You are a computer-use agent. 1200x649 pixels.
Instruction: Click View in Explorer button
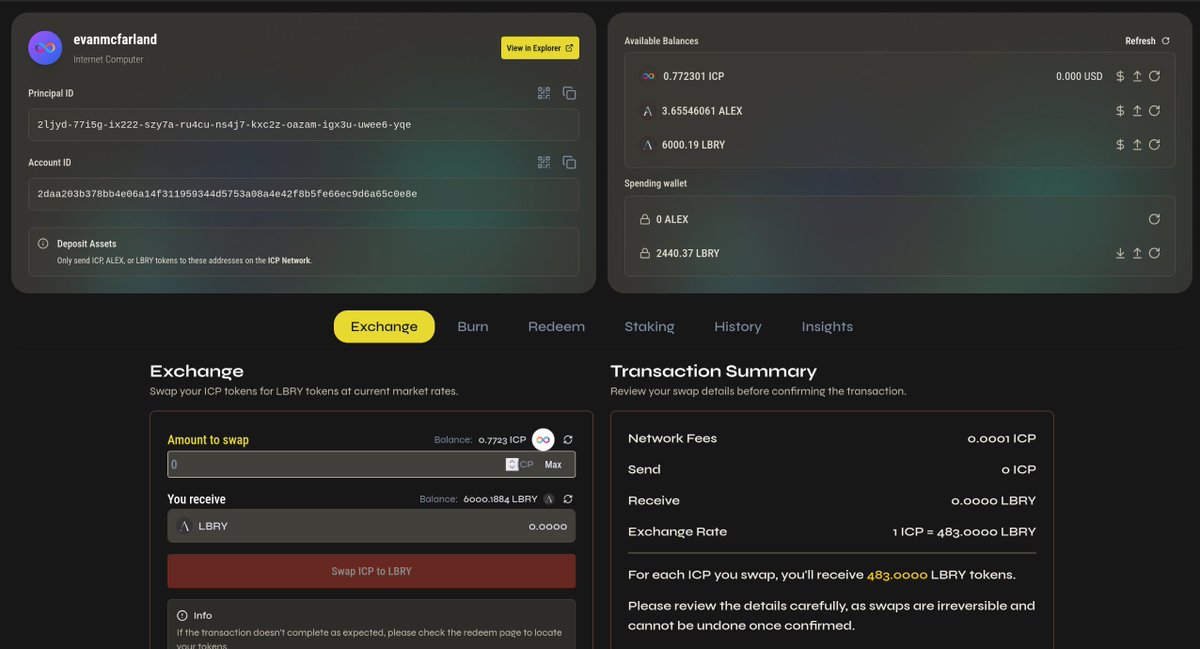click(x=540, y=48)
